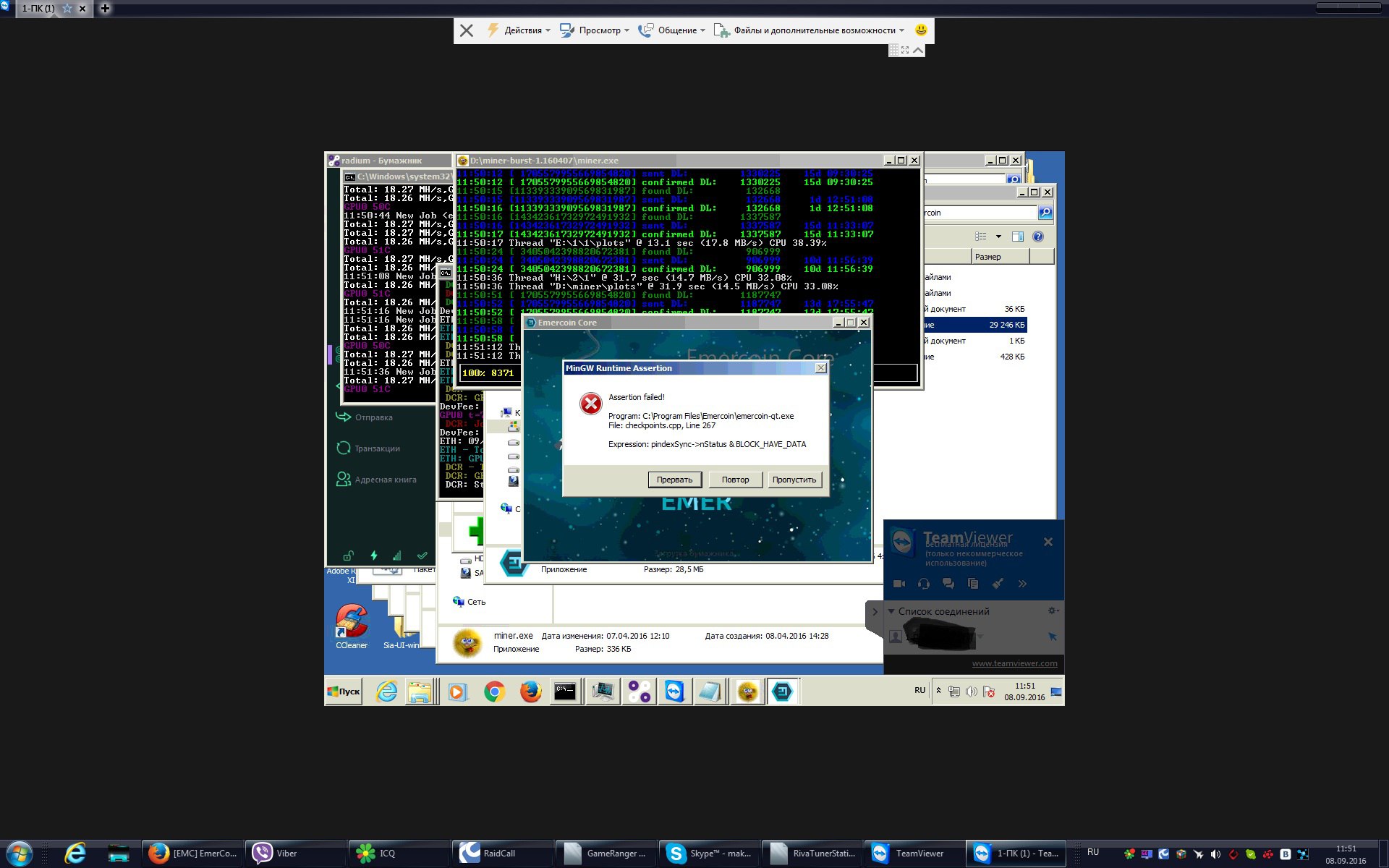
Task: Open host Windows Start orb
Action: click(19, 854)
